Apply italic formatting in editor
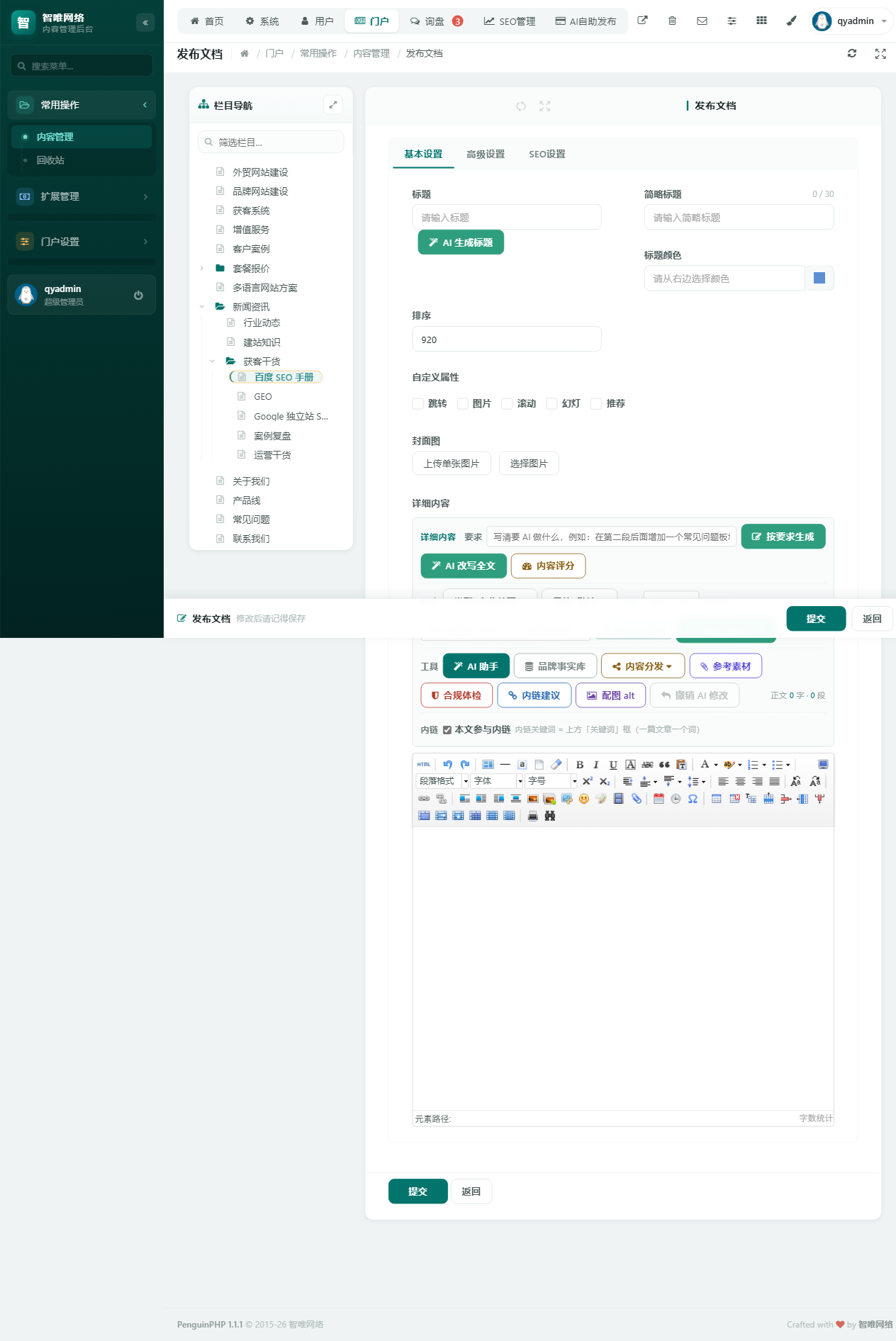The width and height of the screenshot is (896, 1341). pos(596,765)
